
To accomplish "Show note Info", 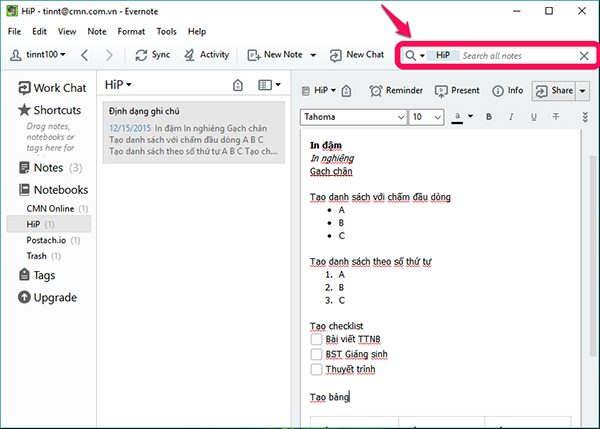I will (x=507, y=91).
